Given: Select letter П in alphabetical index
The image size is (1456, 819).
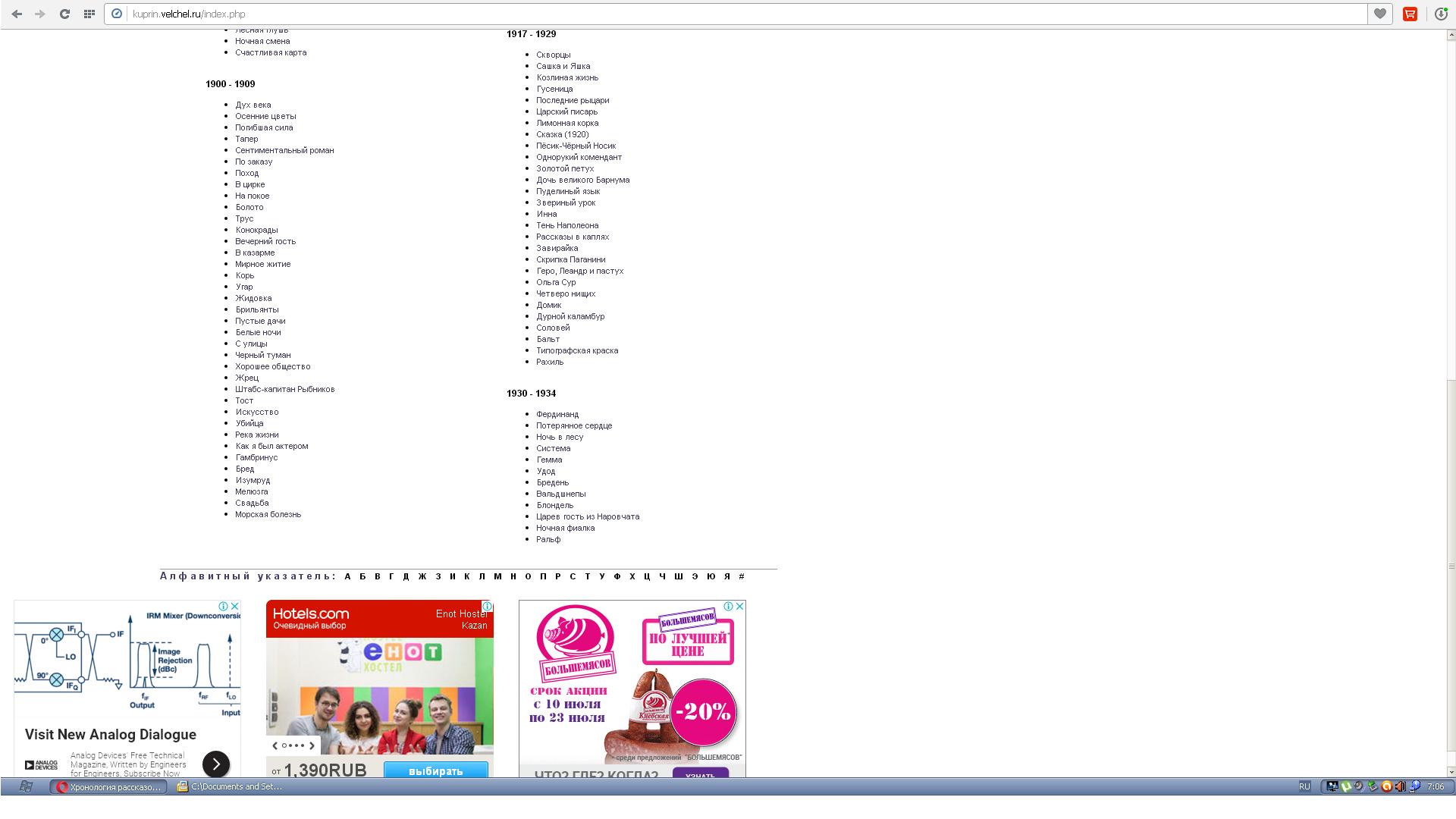Looking at the screenshot, I should (x=543, y=576).
